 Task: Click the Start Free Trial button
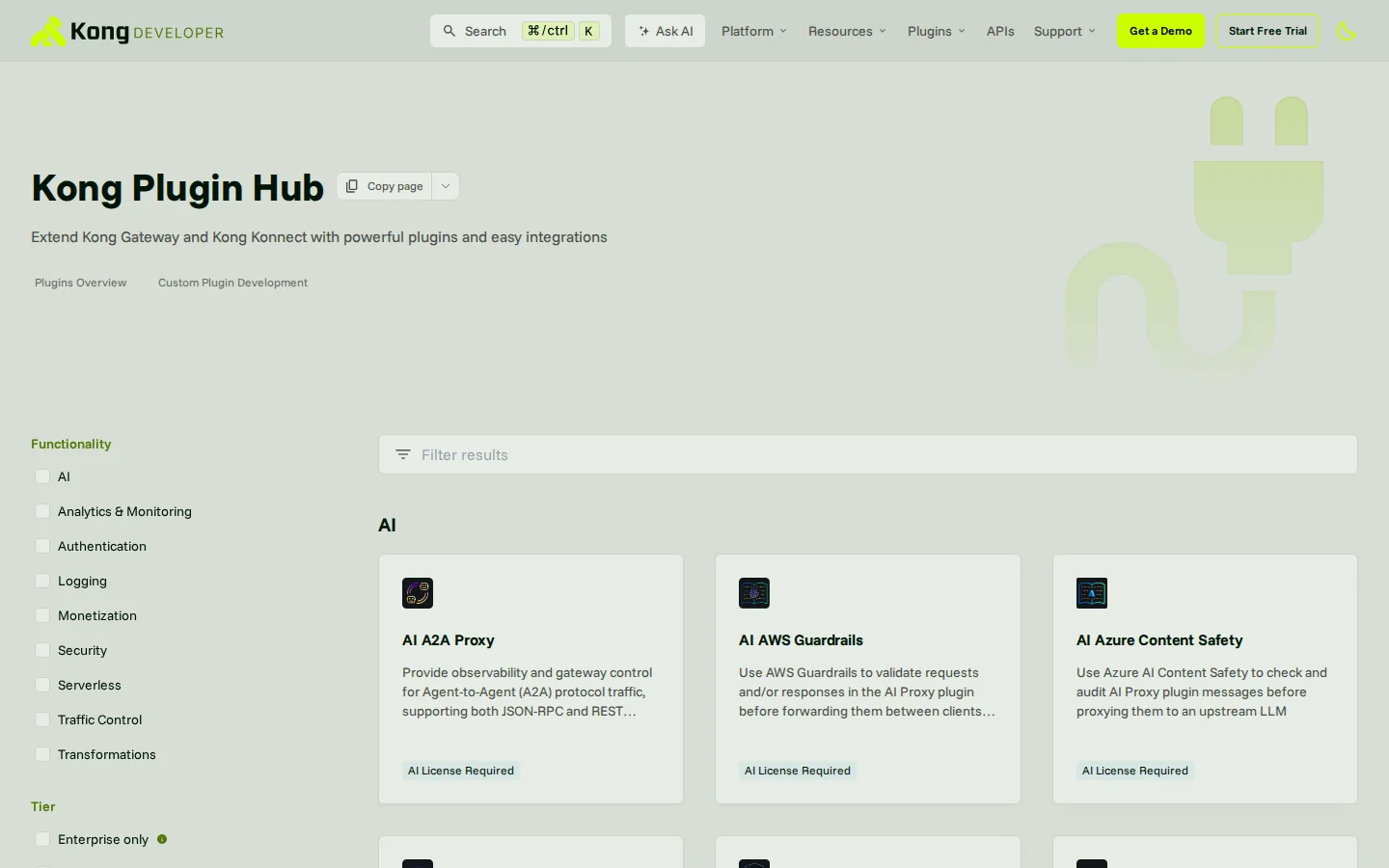pos(1267,31)
